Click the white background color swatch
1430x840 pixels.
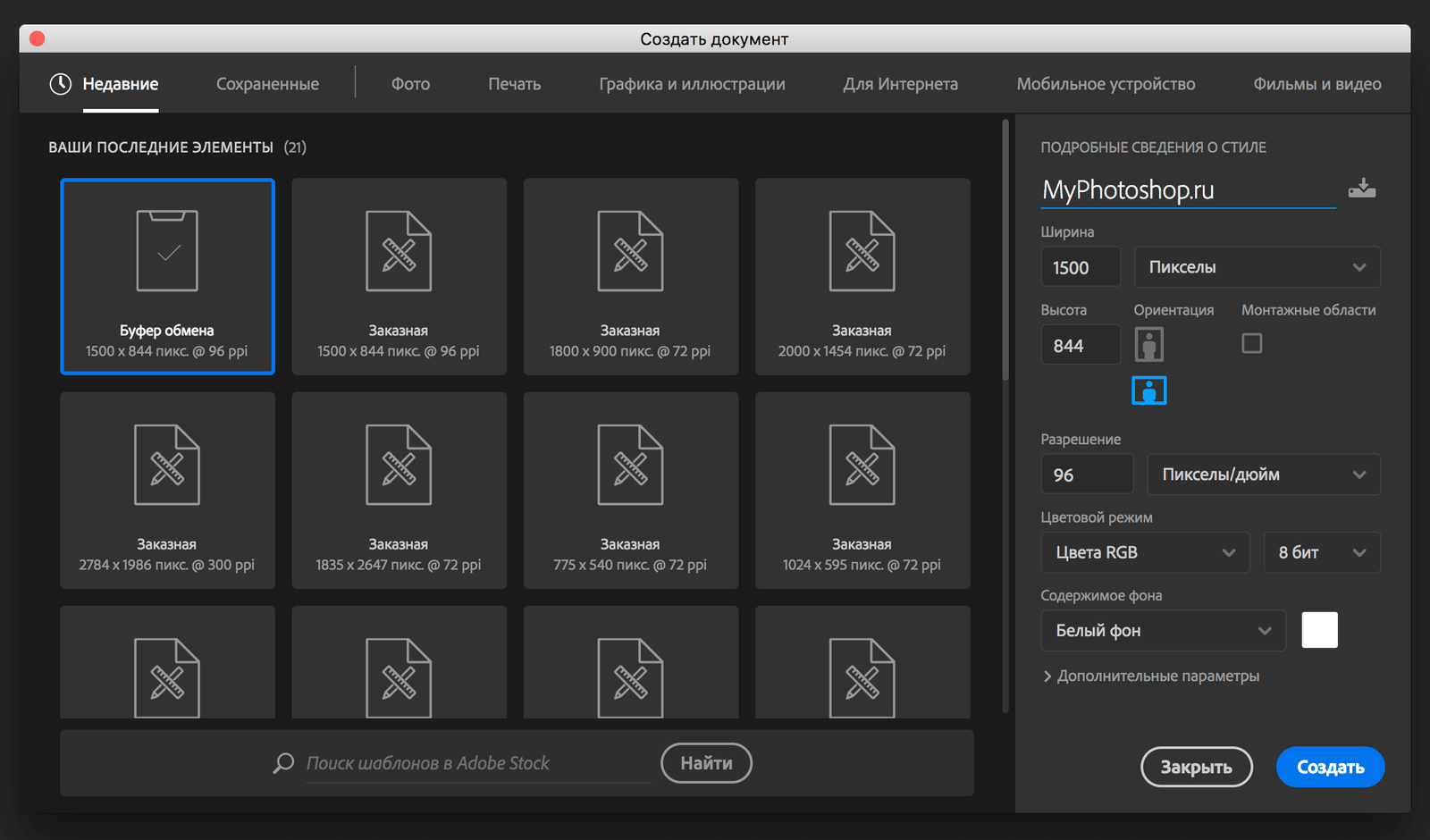tap(1319, 630)
